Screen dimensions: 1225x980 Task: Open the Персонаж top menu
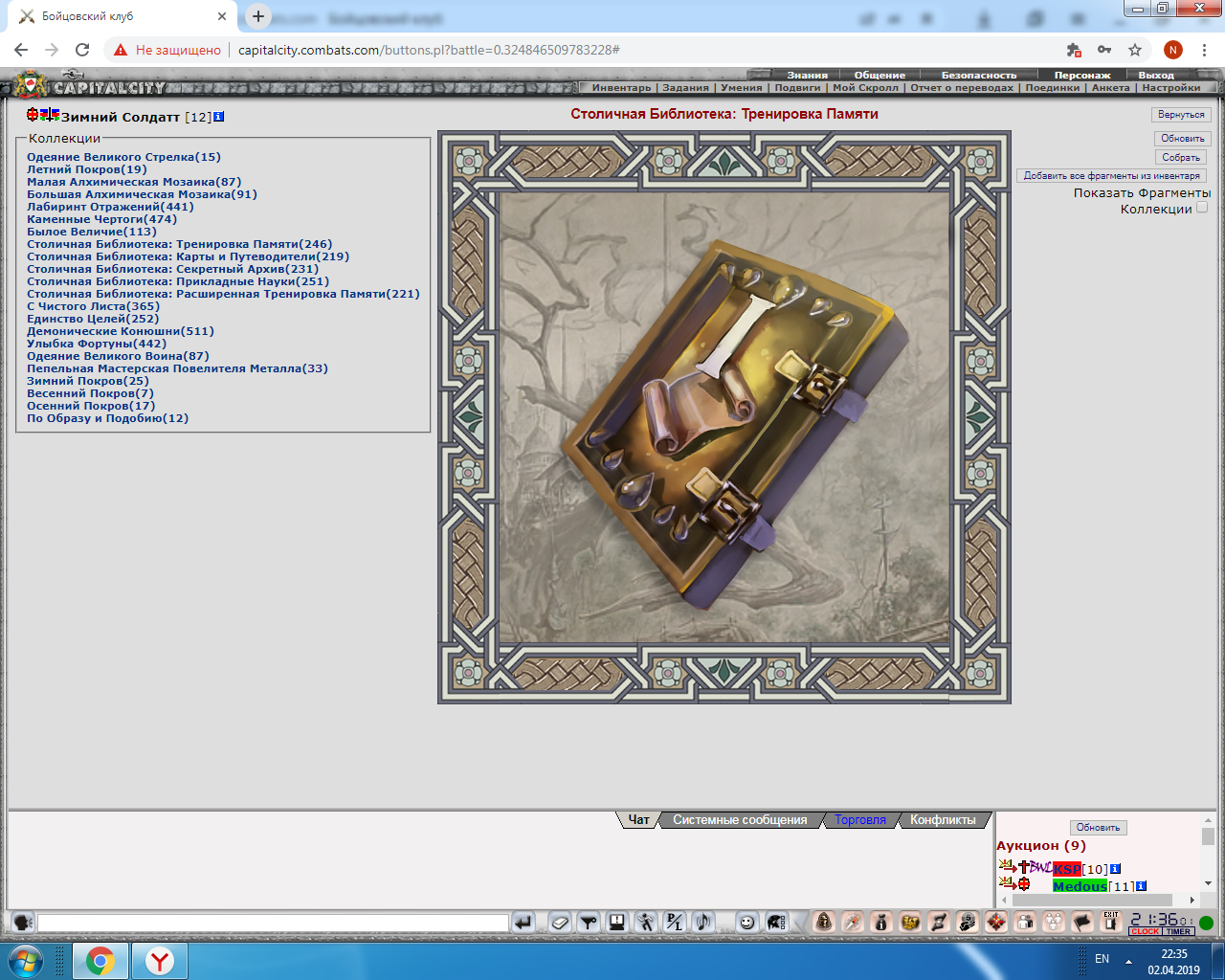[x=1082, y=75]
